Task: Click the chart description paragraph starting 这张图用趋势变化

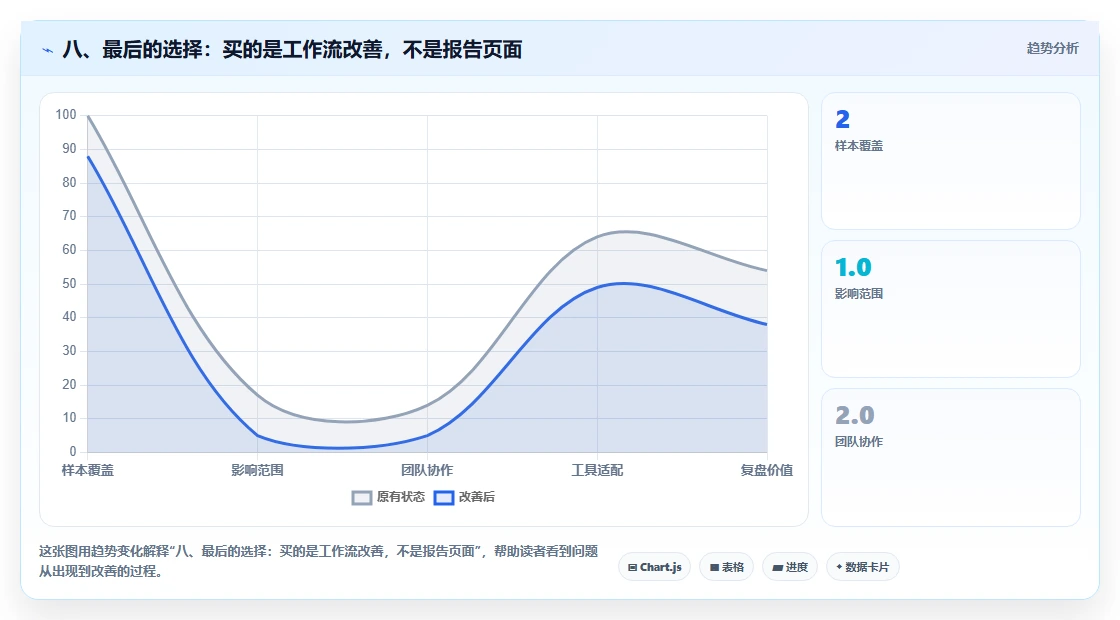Action: point(319,561)
